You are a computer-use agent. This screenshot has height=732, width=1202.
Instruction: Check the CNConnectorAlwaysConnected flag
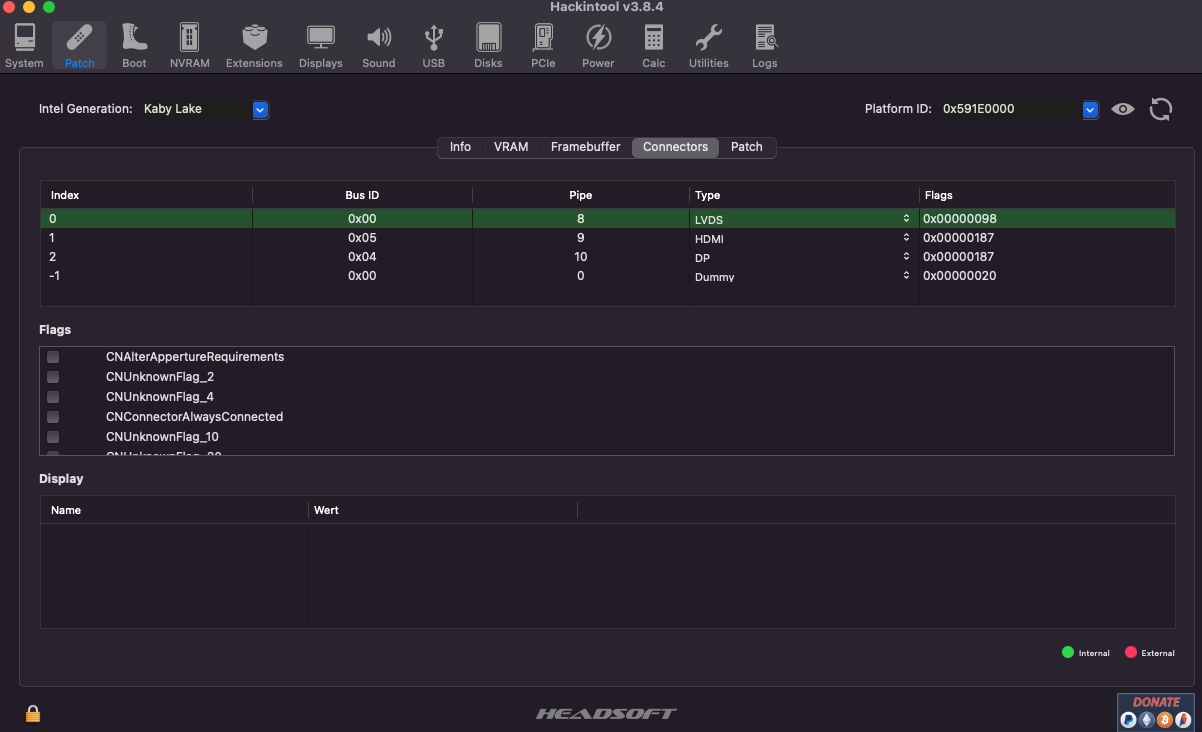pyautogui.click(x=53, y=417)
